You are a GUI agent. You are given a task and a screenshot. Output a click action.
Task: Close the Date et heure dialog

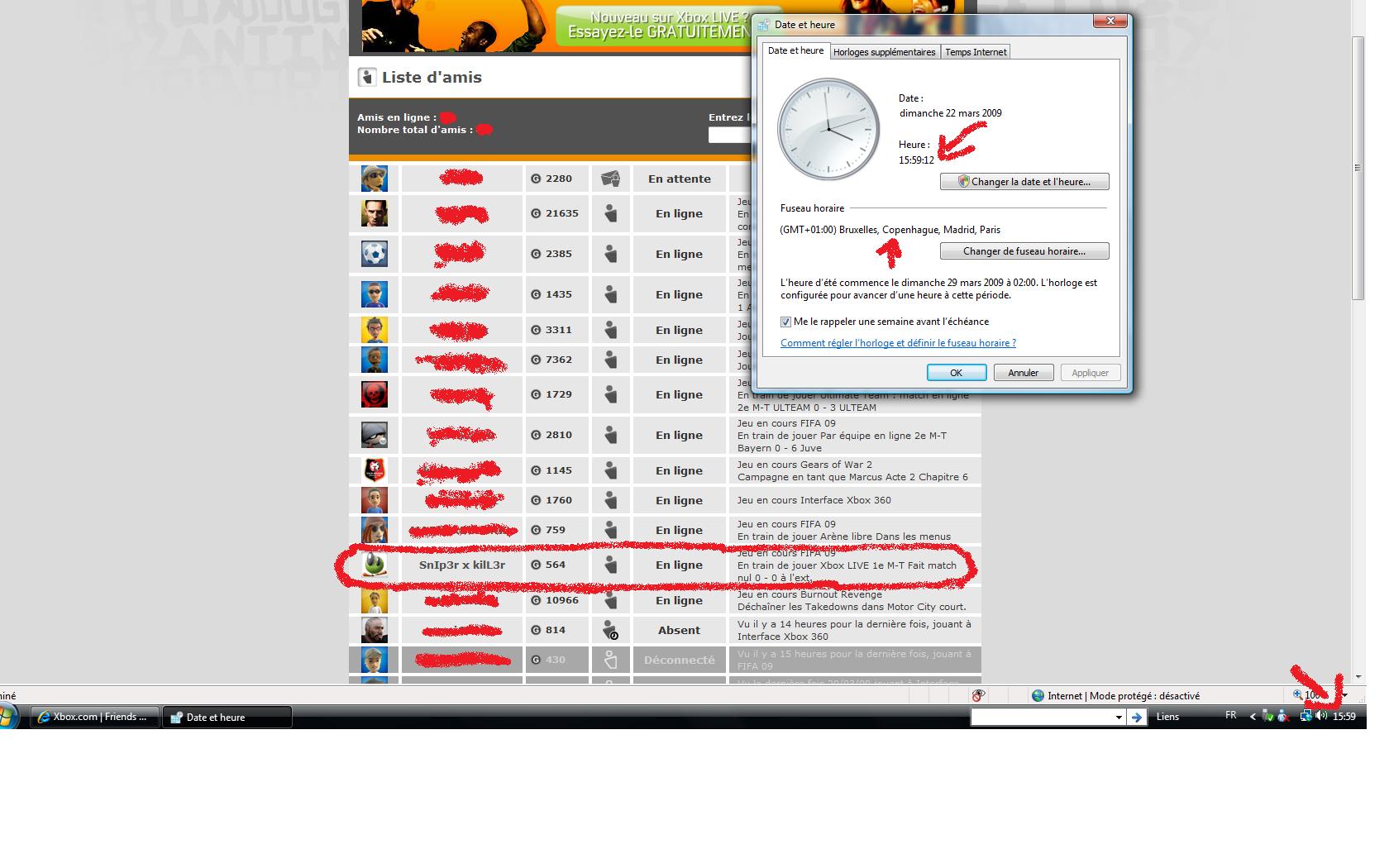click(1110, 21)
